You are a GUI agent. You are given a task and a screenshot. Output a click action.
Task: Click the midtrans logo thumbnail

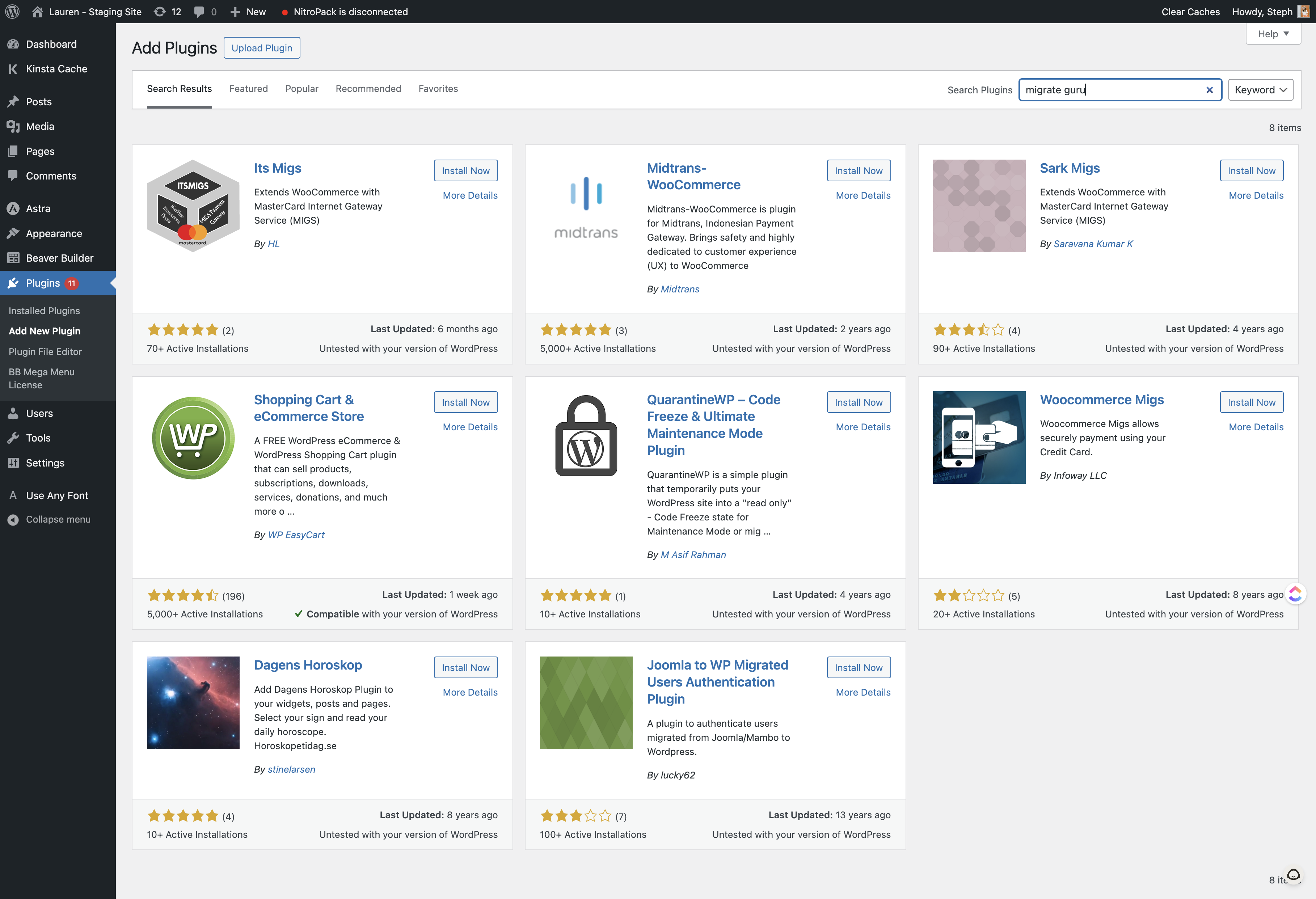click(x=586, y=206)
